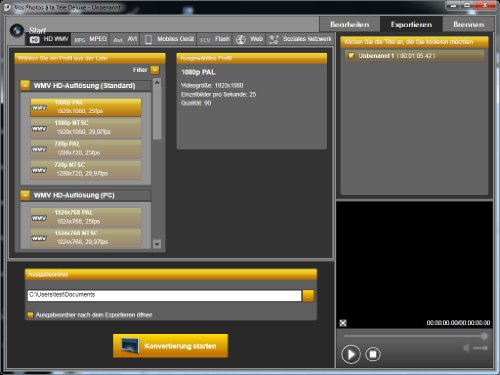The width and height of the screenshot is (500, 375).
Task: Click the WMV icon of 720p NTSC
Action: 39,170
